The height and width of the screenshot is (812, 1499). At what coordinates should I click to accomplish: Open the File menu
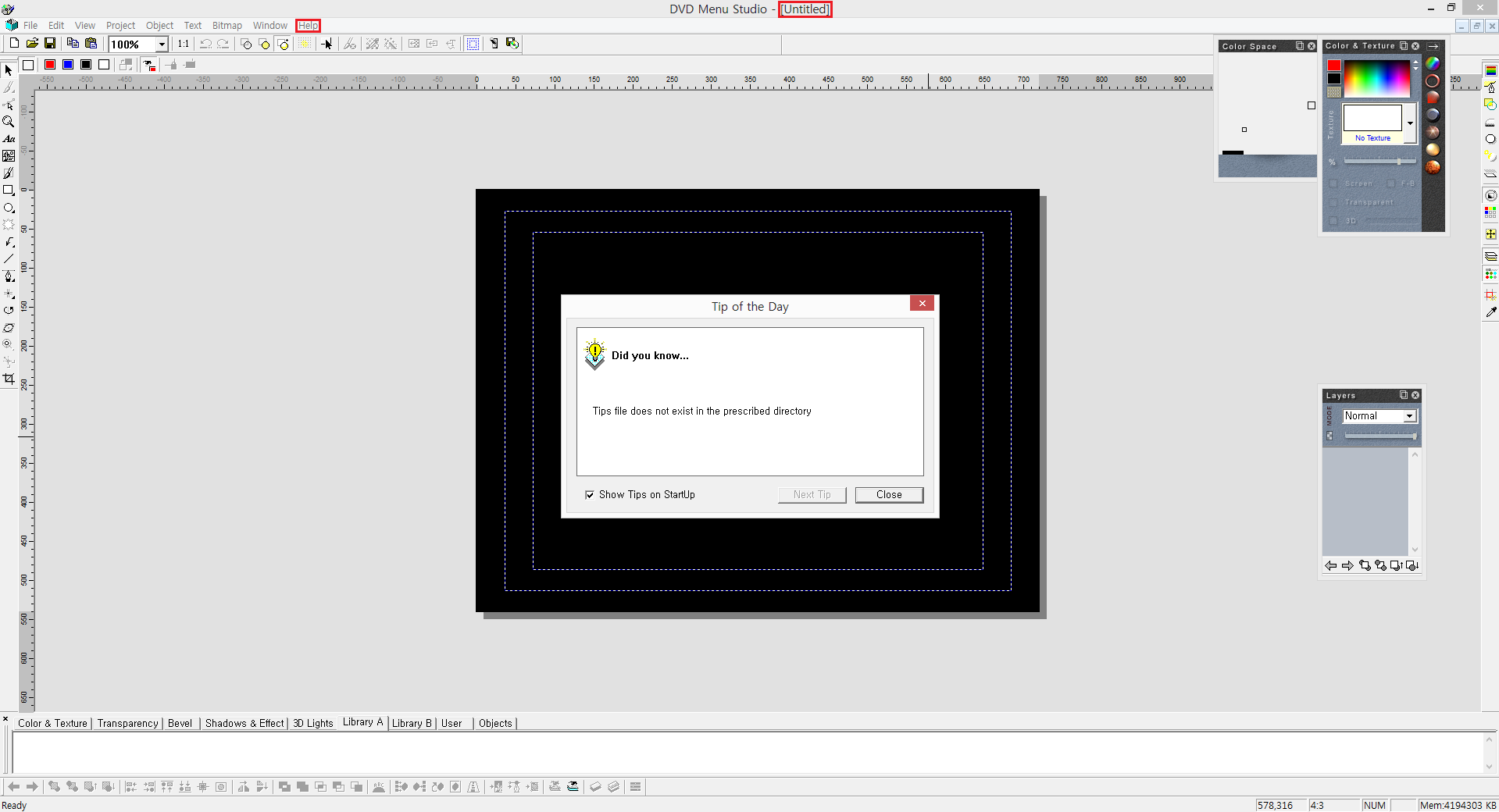30,26
